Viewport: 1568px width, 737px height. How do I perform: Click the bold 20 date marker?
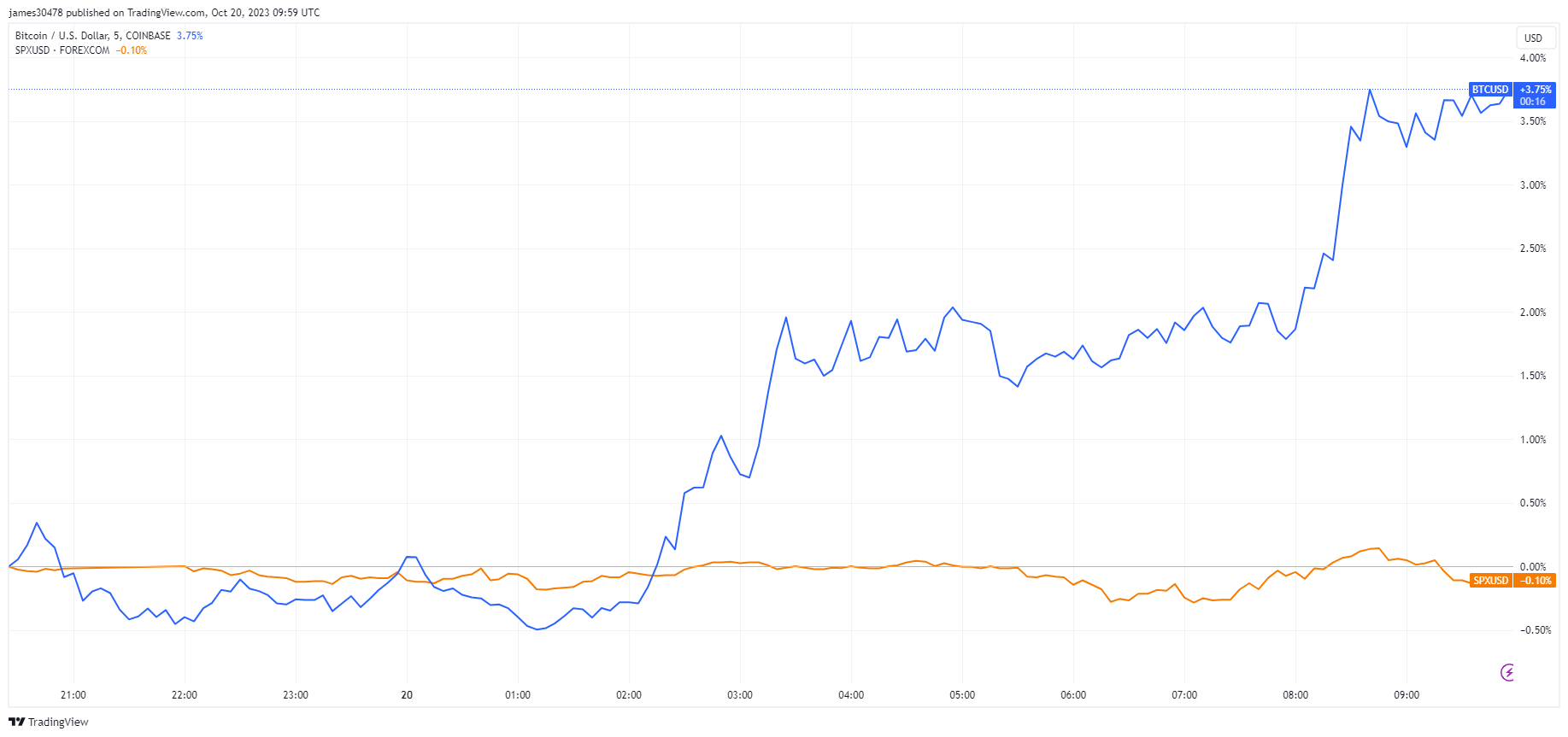tap(407, 695)
